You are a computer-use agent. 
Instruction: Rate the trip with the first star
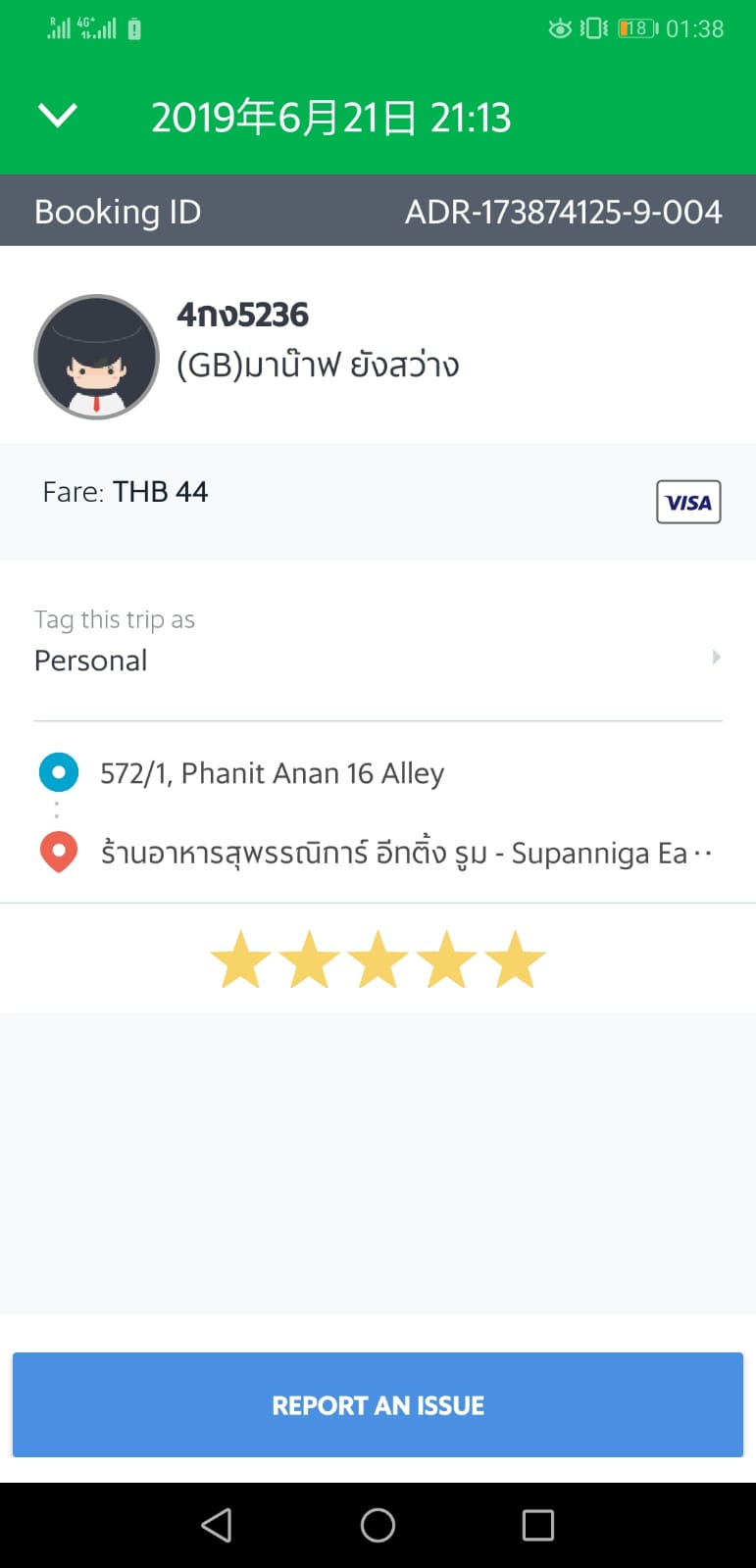point(240,959)
